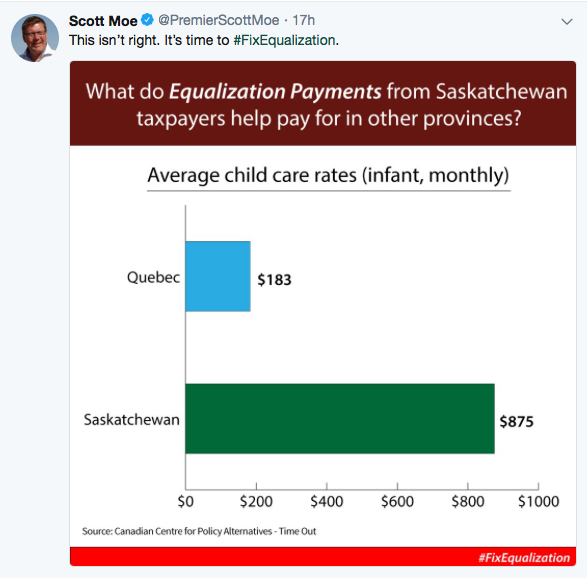Image resolution: width=587 pixels, height=578 pixels.
Task: Click the blue verified badge icon
Action: tap(147, 20)
